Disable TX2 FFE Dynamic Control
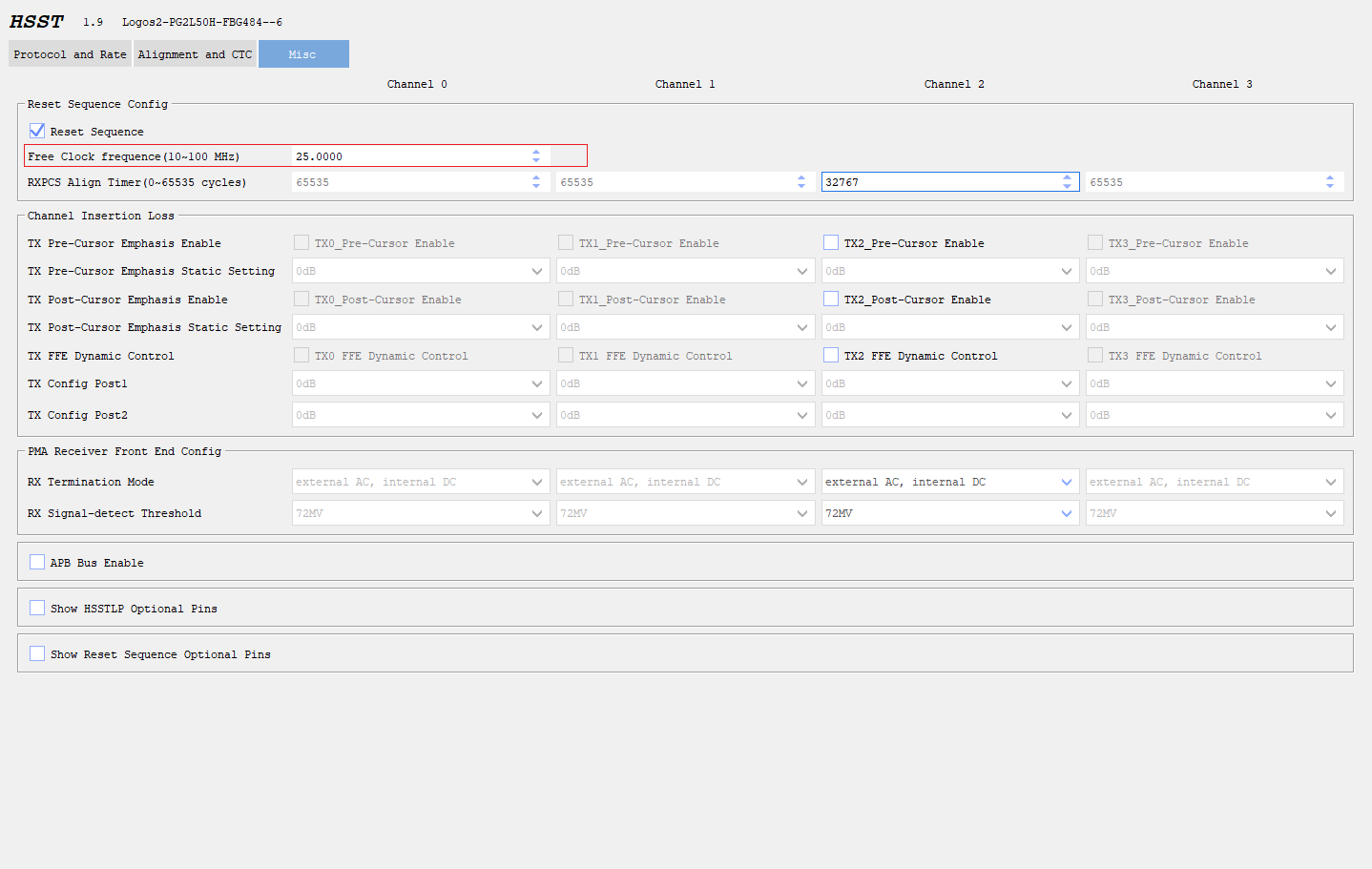1372x869 pixels. 830,355
